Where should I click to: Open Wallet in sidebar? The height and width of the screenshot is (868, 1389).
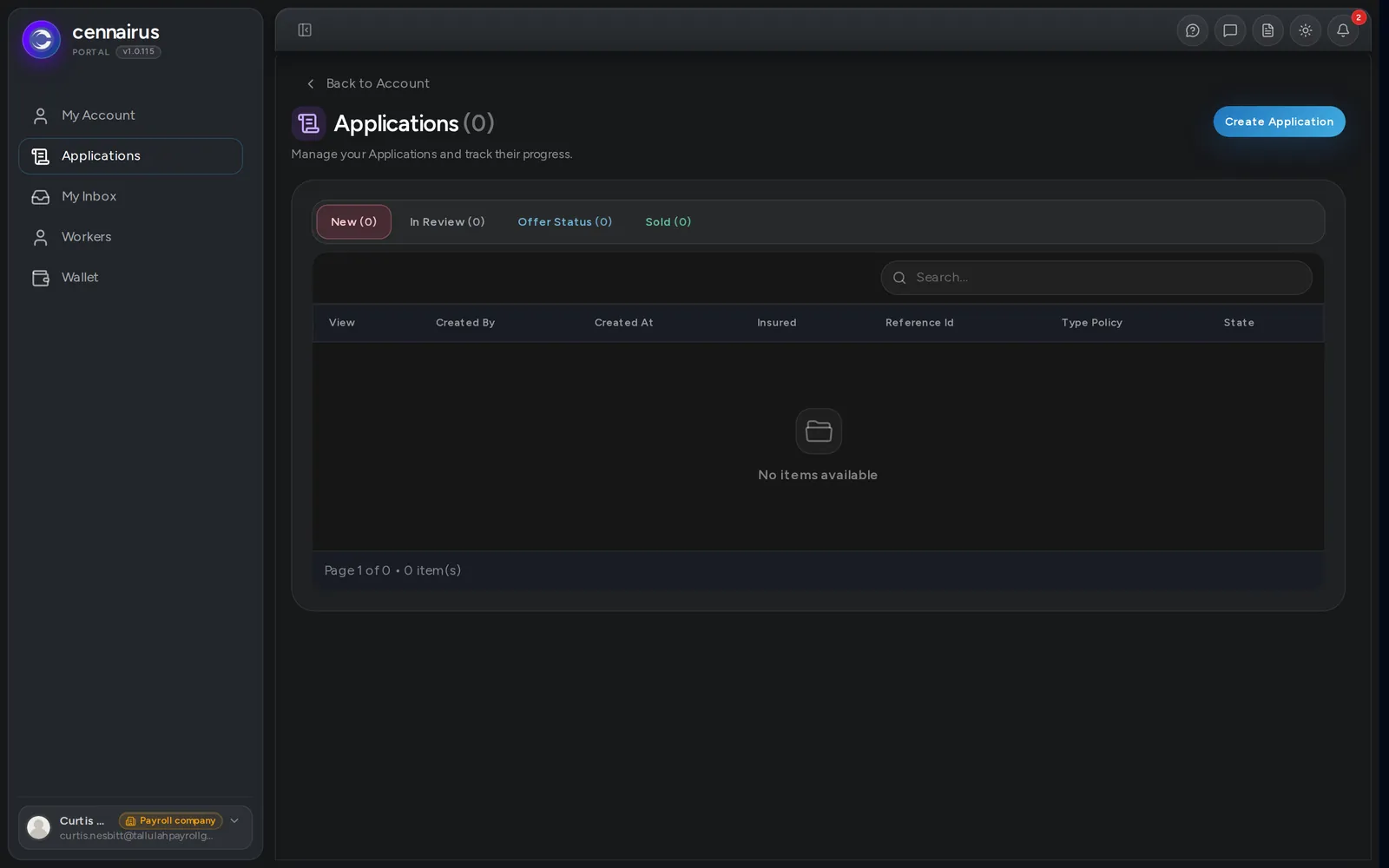[130, 278]
